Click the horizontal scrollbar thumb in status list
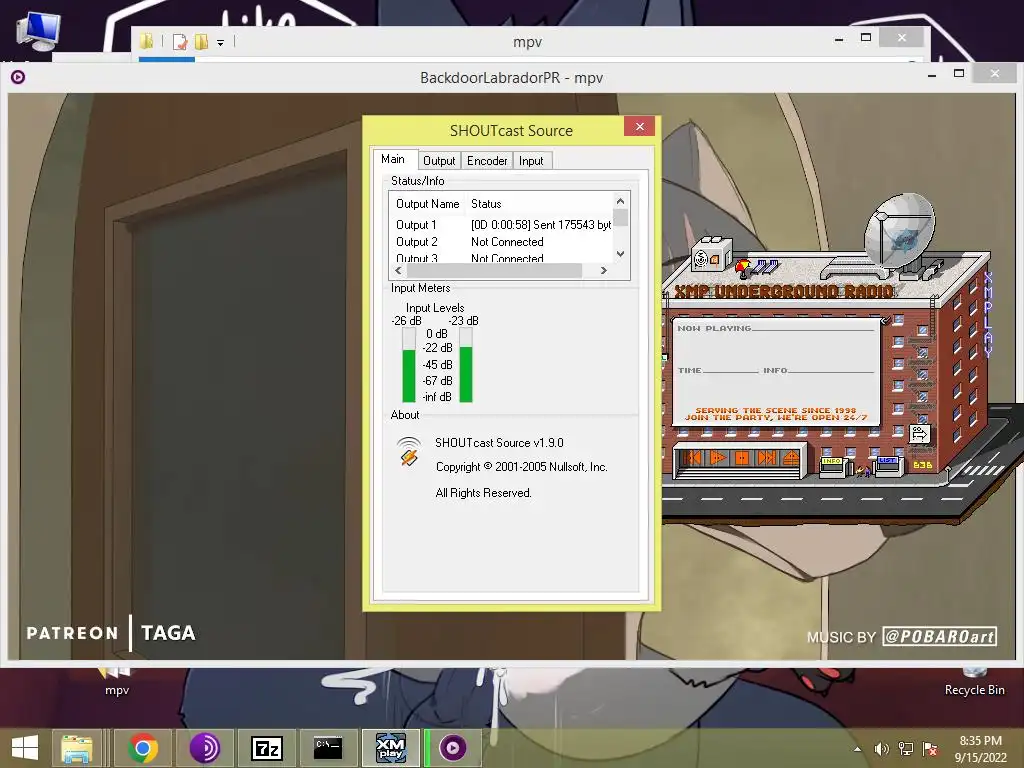The width and height of the screenshot is (1024, 768). coord(494,270)
